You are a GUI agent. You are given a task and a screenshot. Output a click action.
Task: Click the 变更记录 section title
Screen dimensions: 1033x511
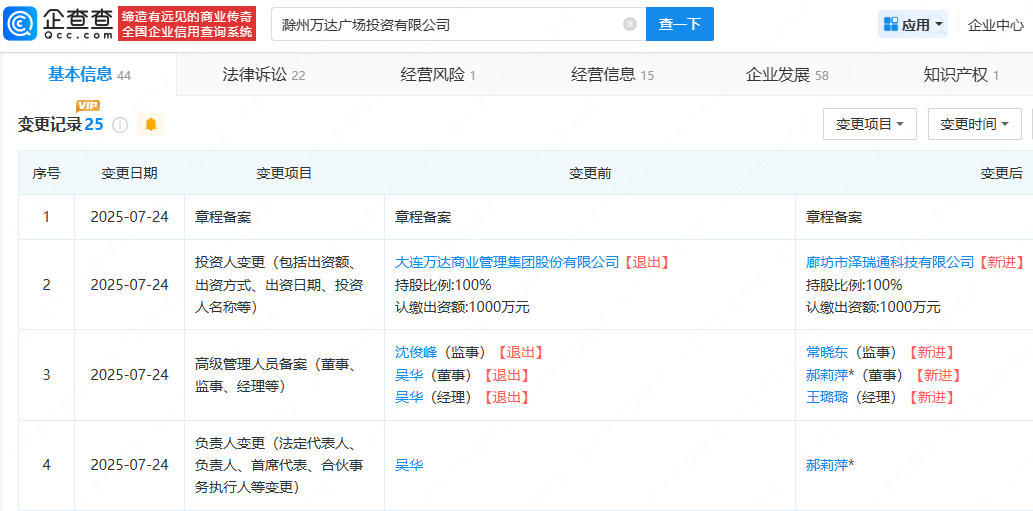pyautogui.click(x=49, y=124)
